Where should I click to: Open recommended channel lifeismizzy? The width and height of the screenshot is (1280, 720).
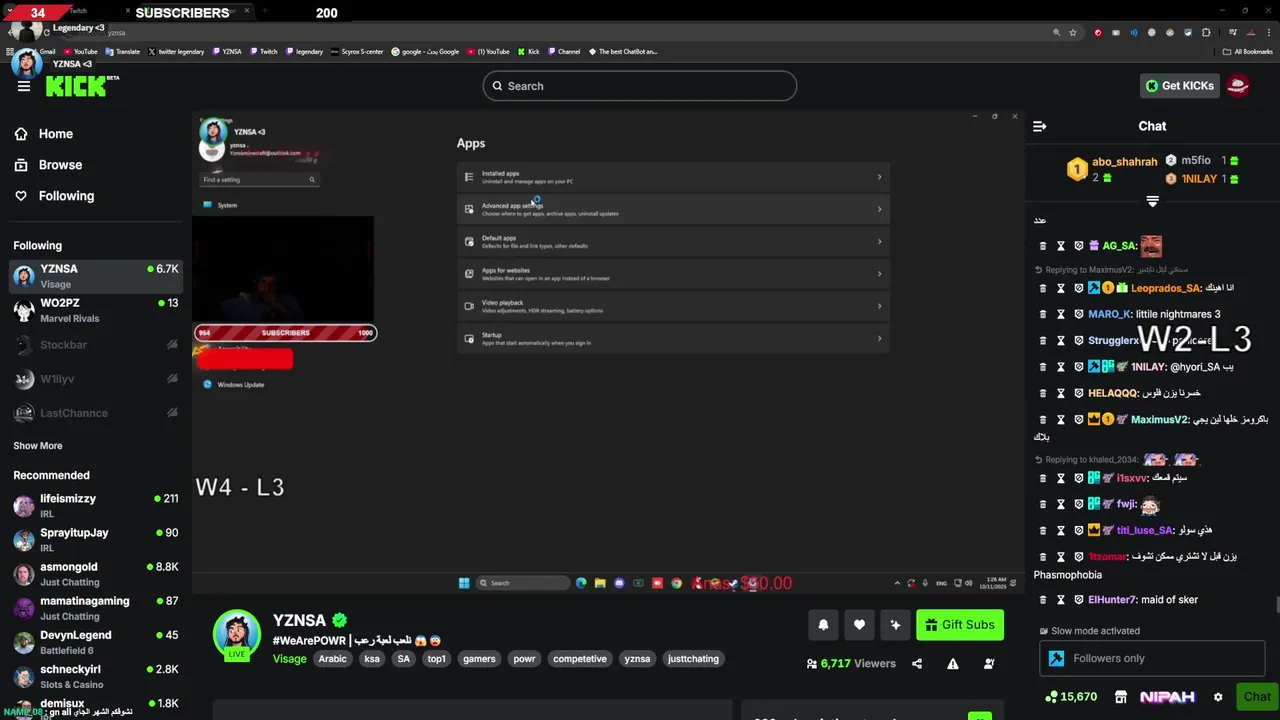[x=96, y=505]
